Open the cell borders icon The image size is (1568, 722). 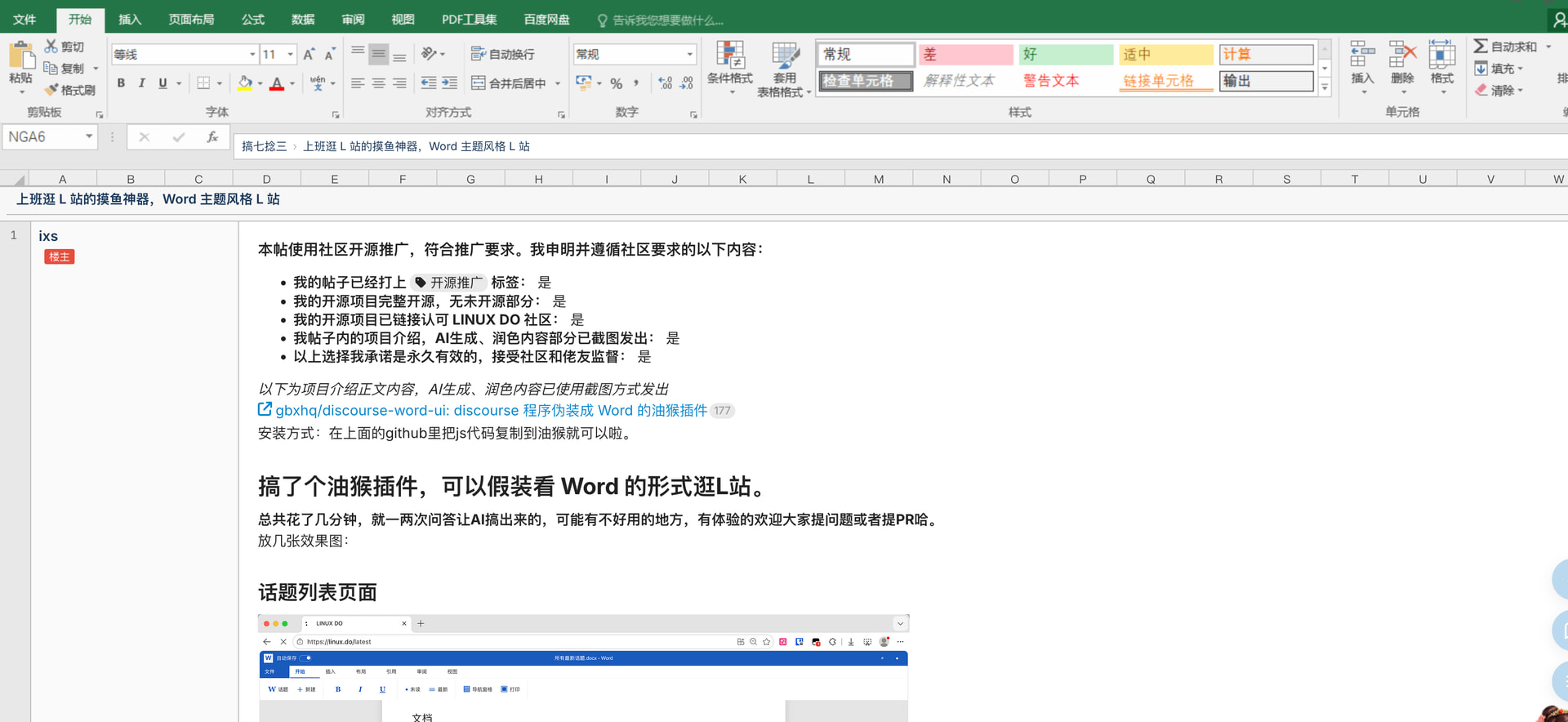click(203, 83)
